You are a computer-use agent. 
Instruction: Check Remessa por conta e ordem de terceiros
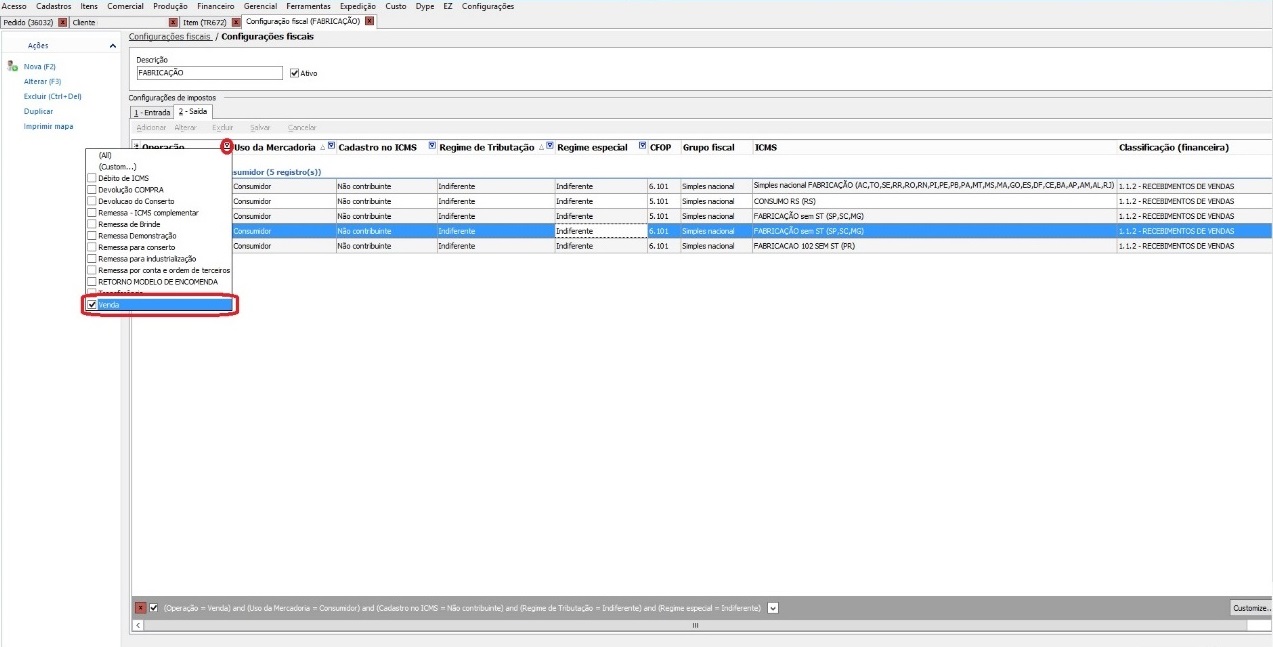[92, 270]
